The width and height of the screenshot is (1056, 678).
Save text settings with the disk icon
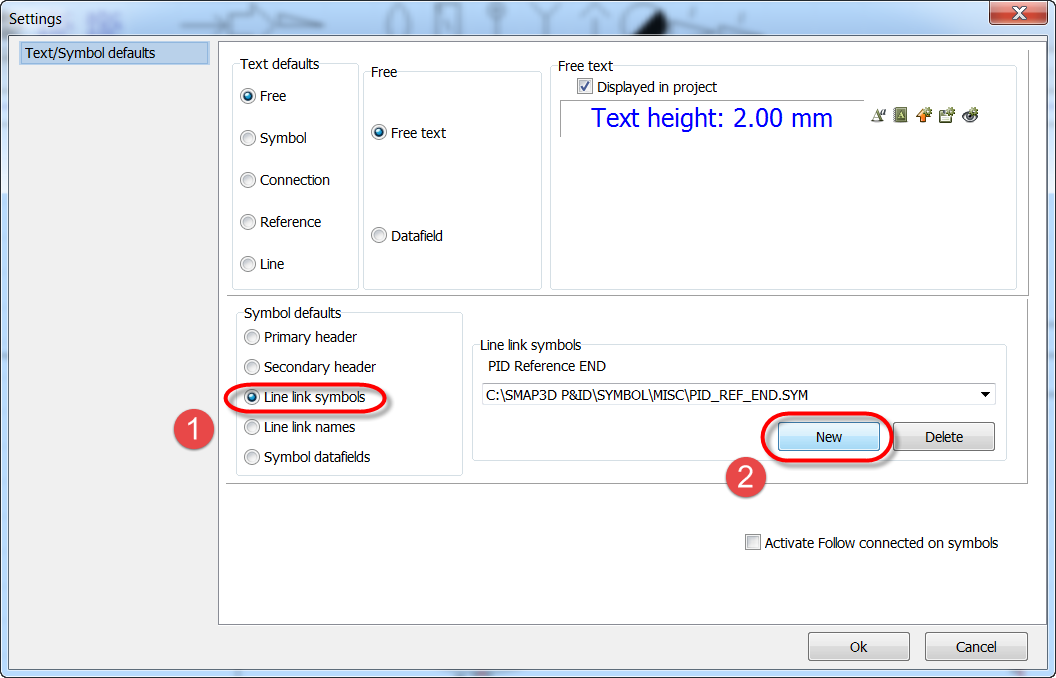(946, 115)
